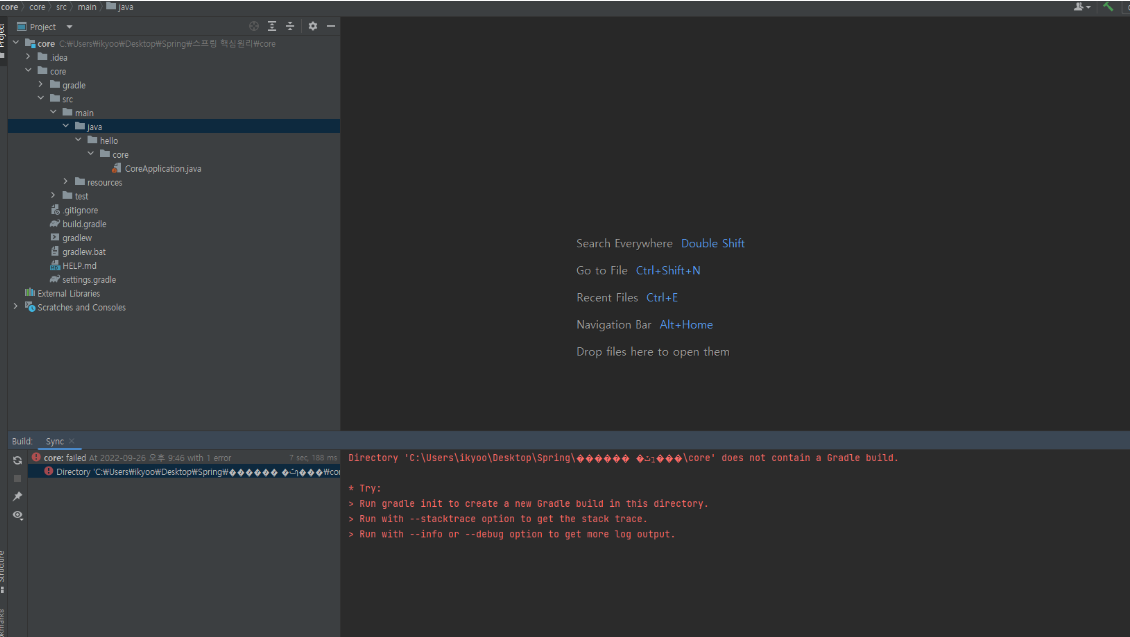Click the Ctrl+Shift+N shortcut hint
The image size is (1130, 637).
[668, 270]
